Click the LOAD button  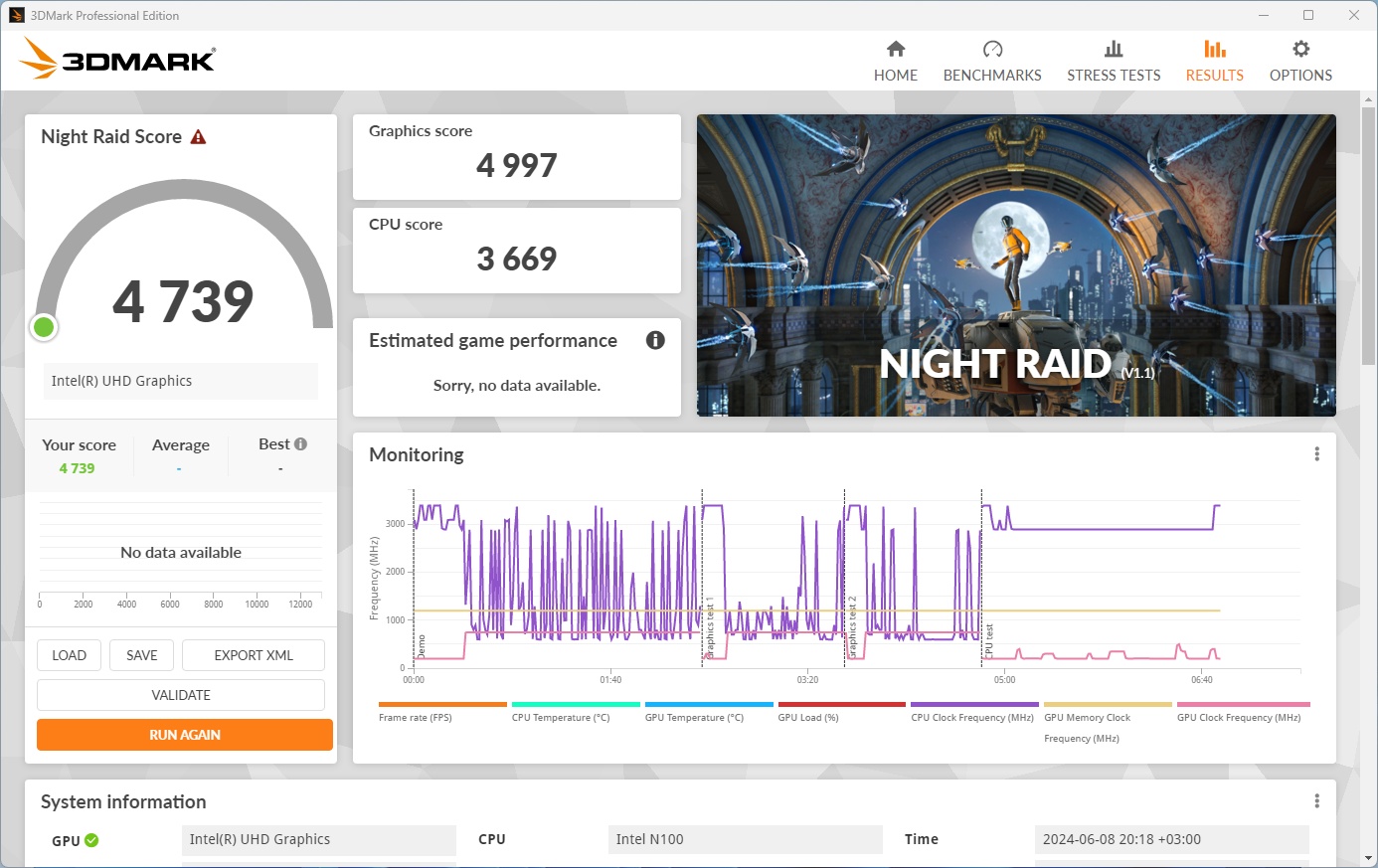click(x=70, y=655)
